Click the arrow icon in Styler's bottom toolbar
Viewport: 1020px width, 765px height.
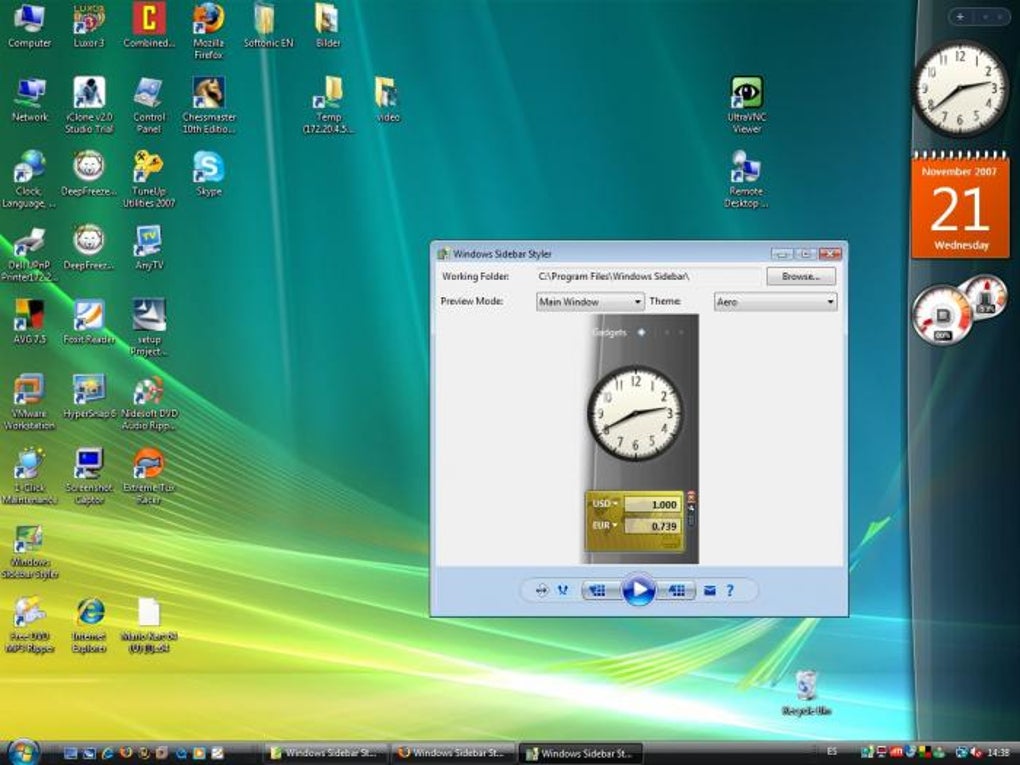point(542,591)
